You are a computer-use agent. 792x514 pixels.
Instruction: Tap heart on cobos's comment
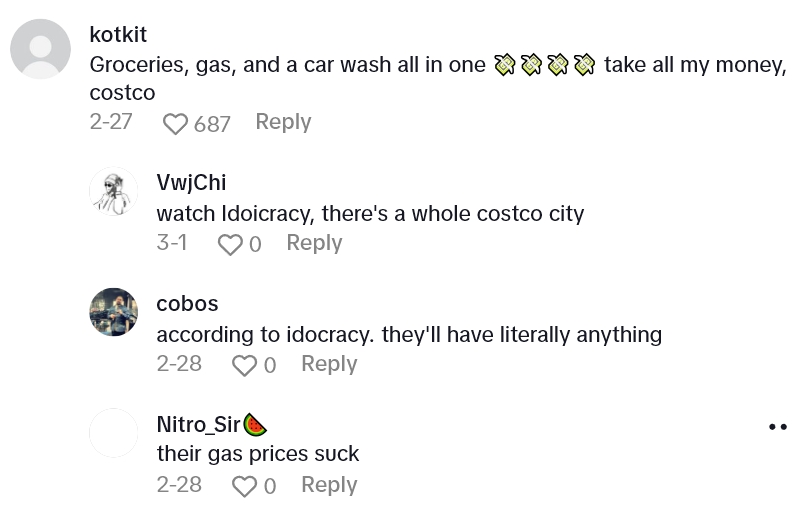244,366
